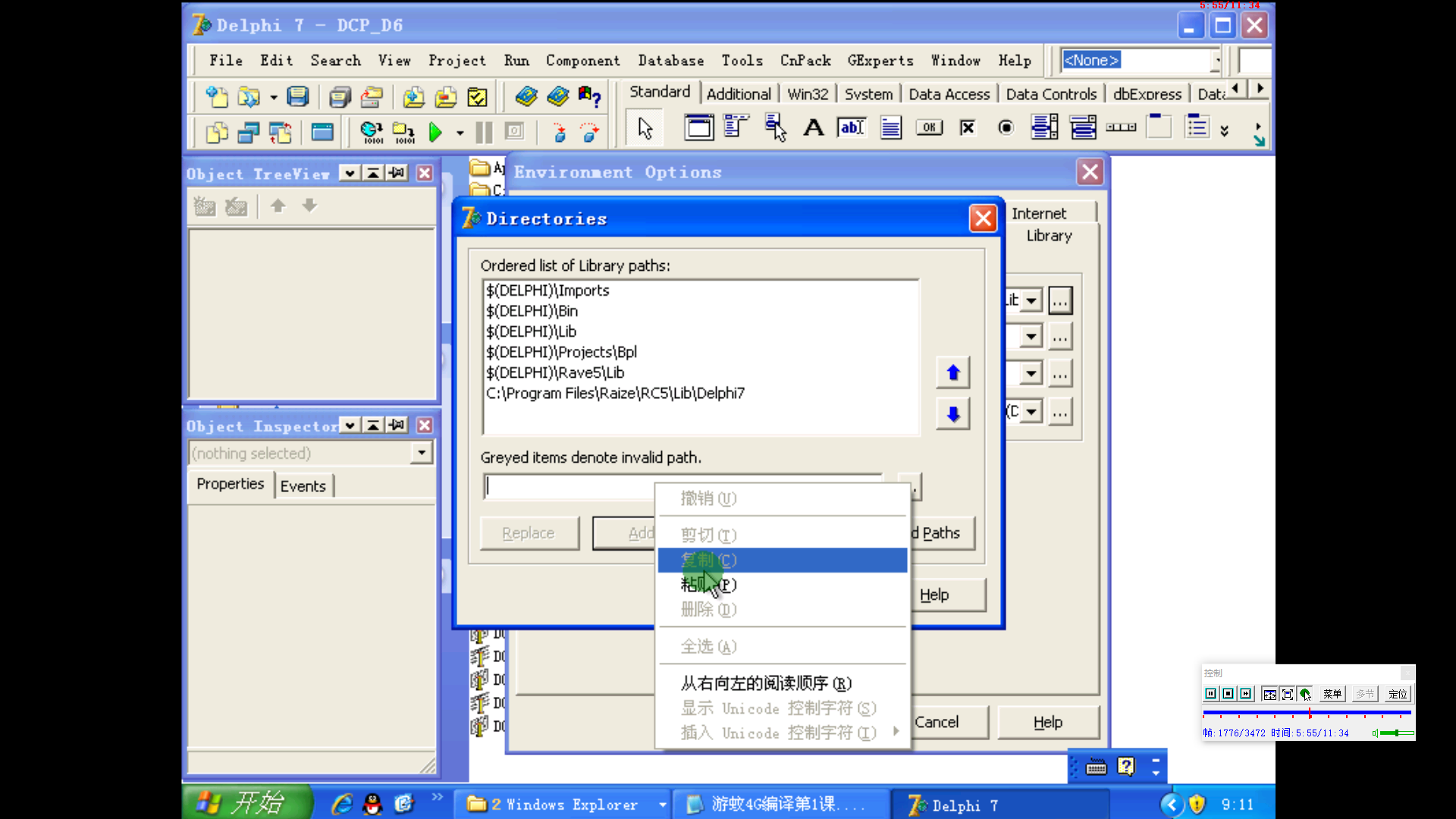Click the New Form toolbar icon
The width and height of the screenshot is (1456, 819).
coord(322,133)
